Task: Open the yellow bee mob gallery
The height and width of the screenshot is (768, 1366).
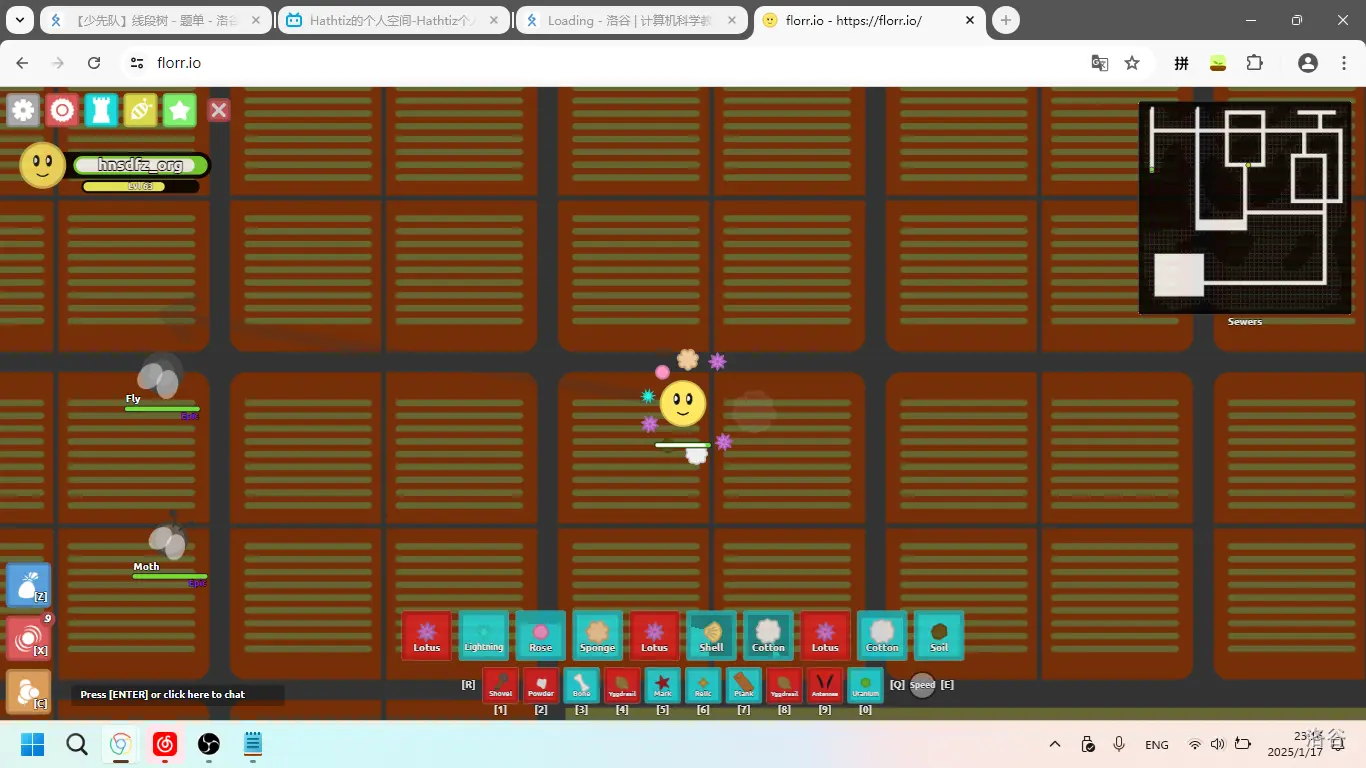Action: click(x=140, y=110)
